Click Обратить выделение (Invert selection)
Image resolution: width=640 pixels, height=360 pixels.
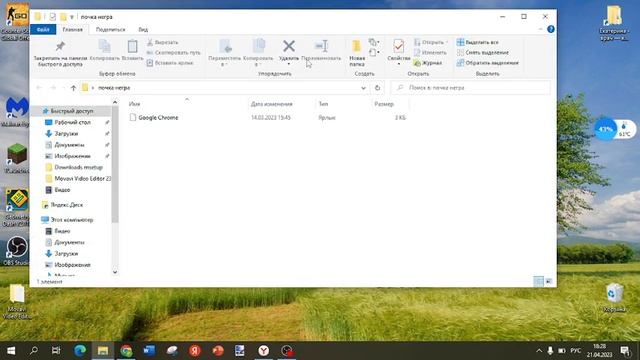pyautogui.click(x=488, y=63)
